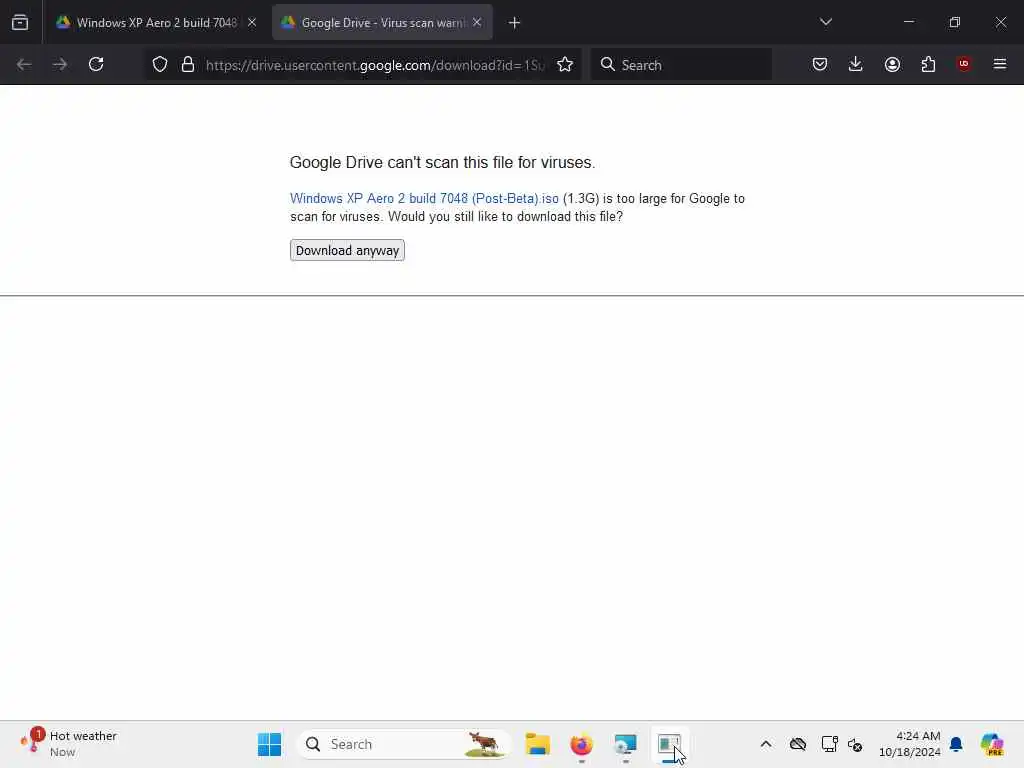Bookmark this page with star icon
1024x768 pixels.
pos(566,65)
